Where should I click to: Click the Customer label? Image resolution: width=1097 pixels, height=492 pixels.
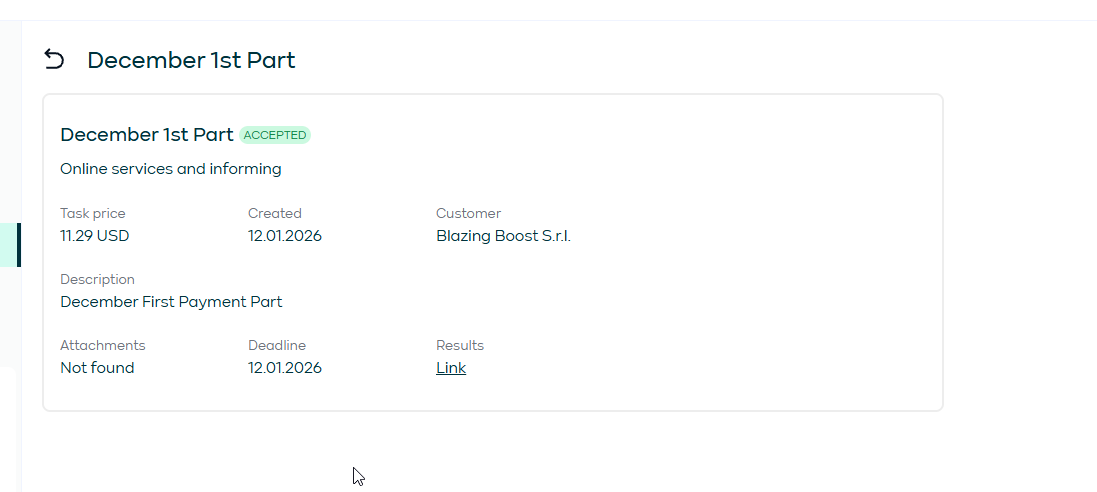(468, 213)
